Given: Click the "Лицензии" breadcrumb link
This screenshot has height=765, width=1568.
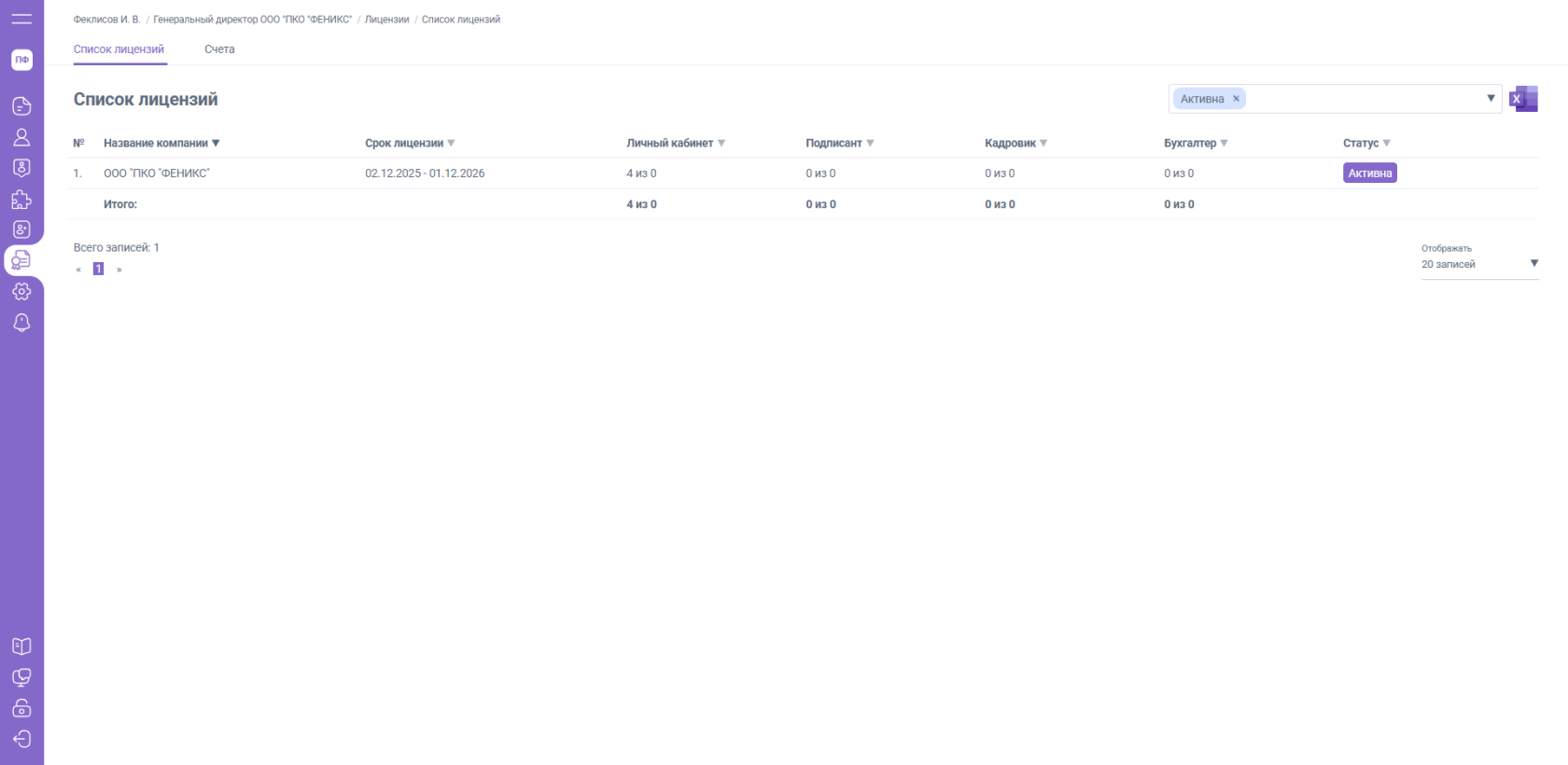Looking at the screenshot, I should pyautogui.click(x=386, y=20).
